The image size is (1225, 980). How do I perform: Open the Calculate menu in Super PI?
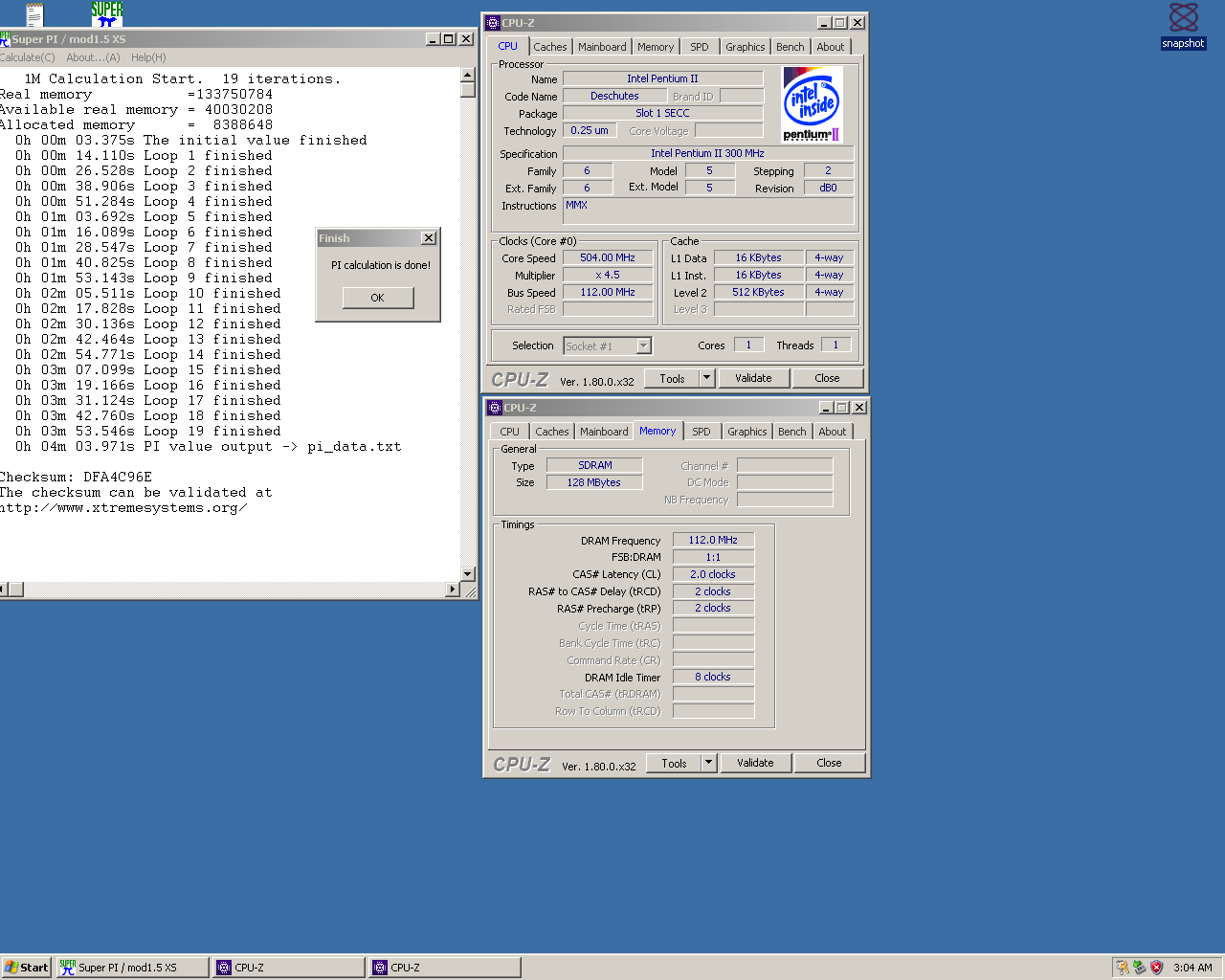(28, 57)
